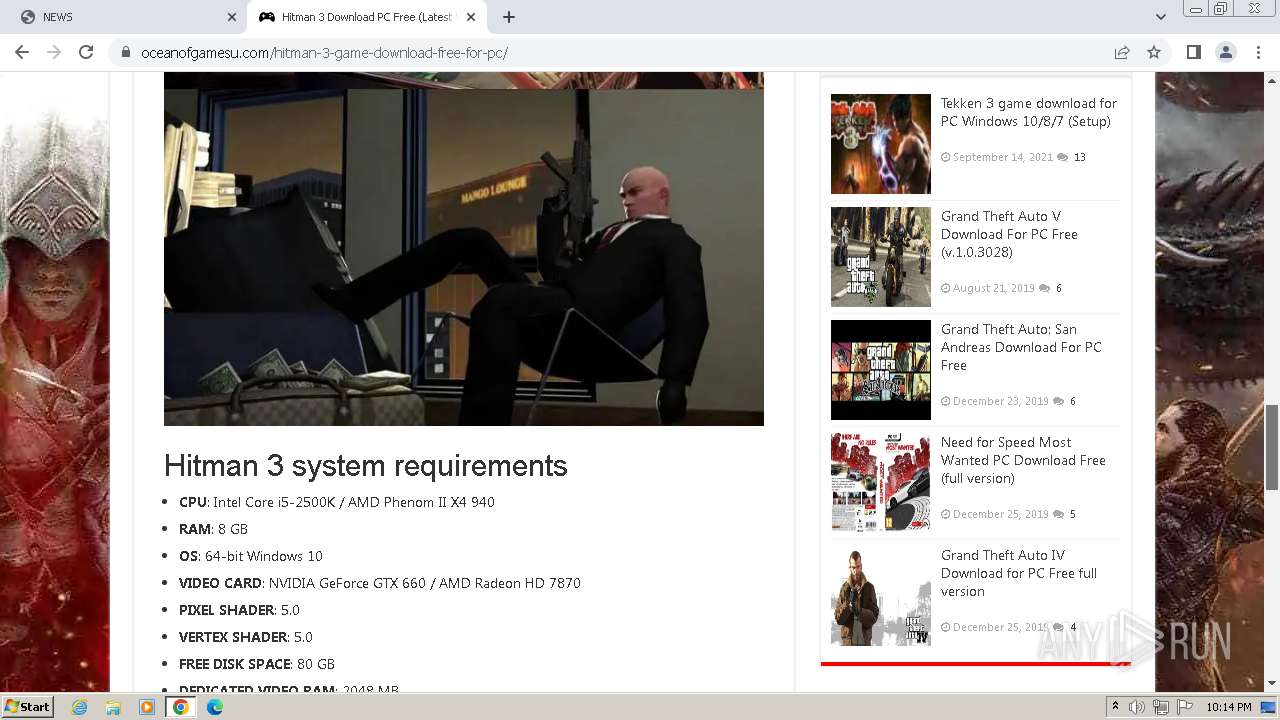Screen dimensions: 1280x720
Task: Select the Hitman 3 Download PC Free tab
Action: (x=367, y=17)
